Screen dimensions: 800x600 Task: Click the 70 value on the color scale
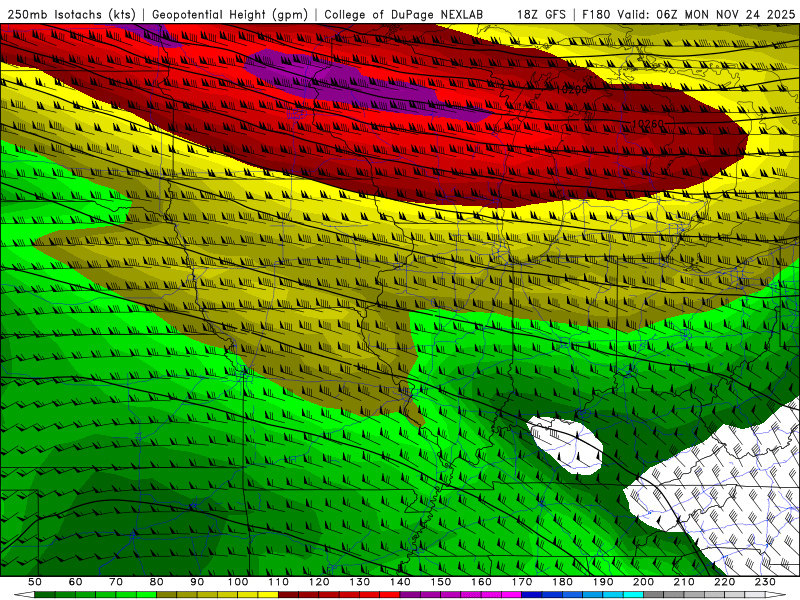[116, 582]
